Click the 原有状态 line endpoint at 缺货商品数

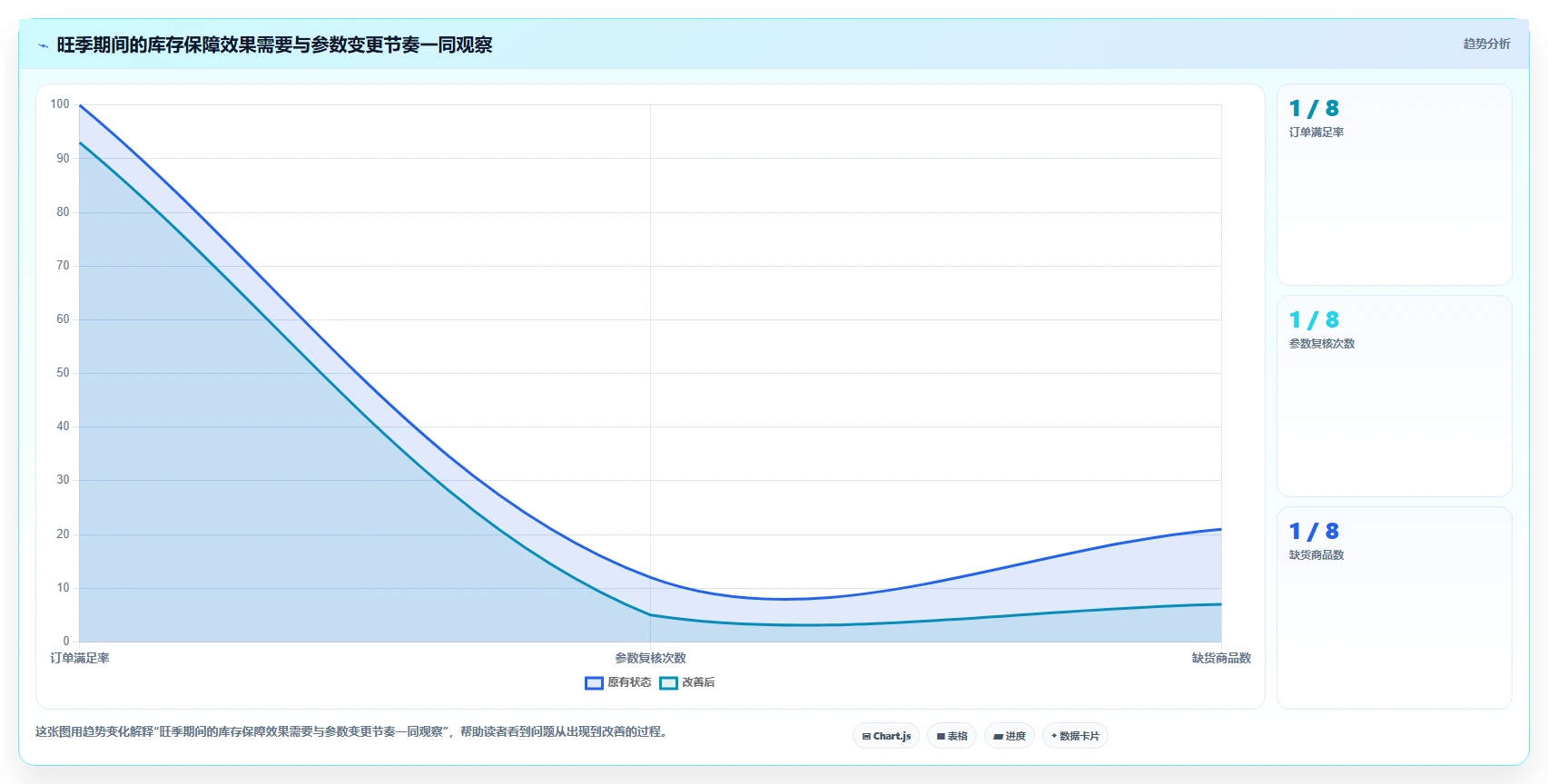(1221, 529)
